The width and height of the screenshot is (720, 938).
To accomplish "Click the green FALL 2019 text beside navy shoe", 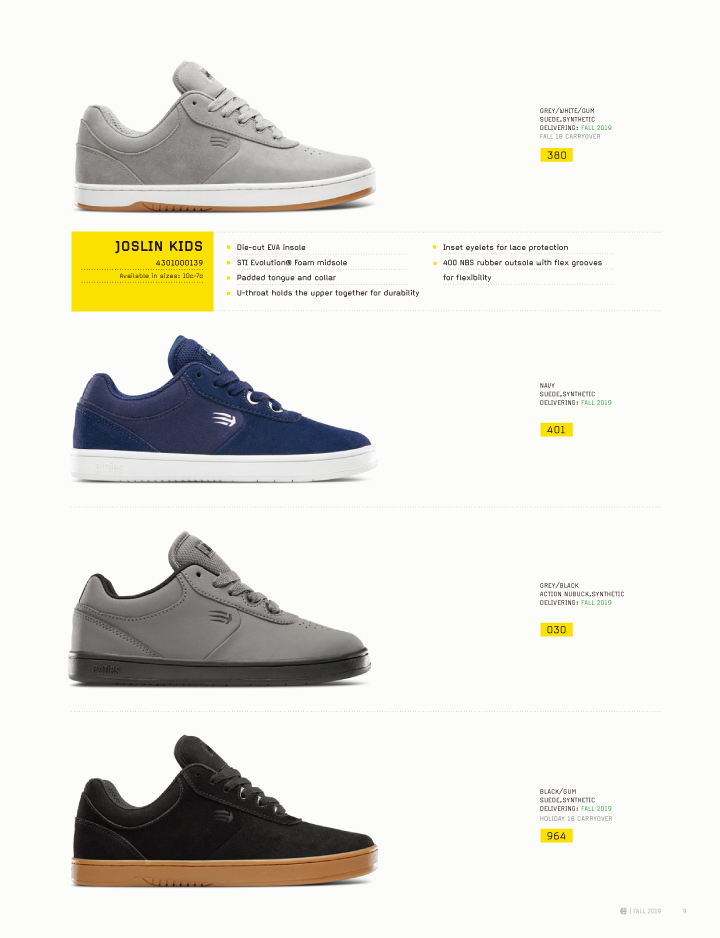I will click(596, 403).
